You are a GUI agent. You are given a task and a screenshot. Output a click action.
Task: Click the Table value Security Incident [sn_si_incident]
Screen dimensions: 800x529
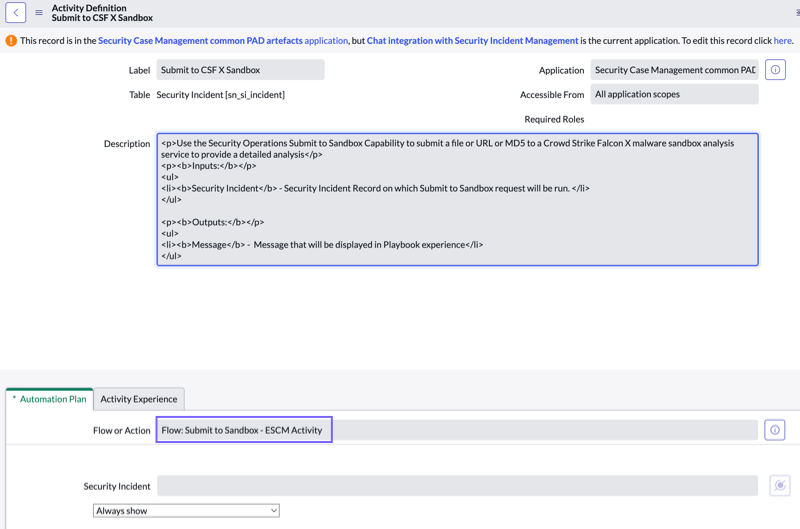click(220, 95)
